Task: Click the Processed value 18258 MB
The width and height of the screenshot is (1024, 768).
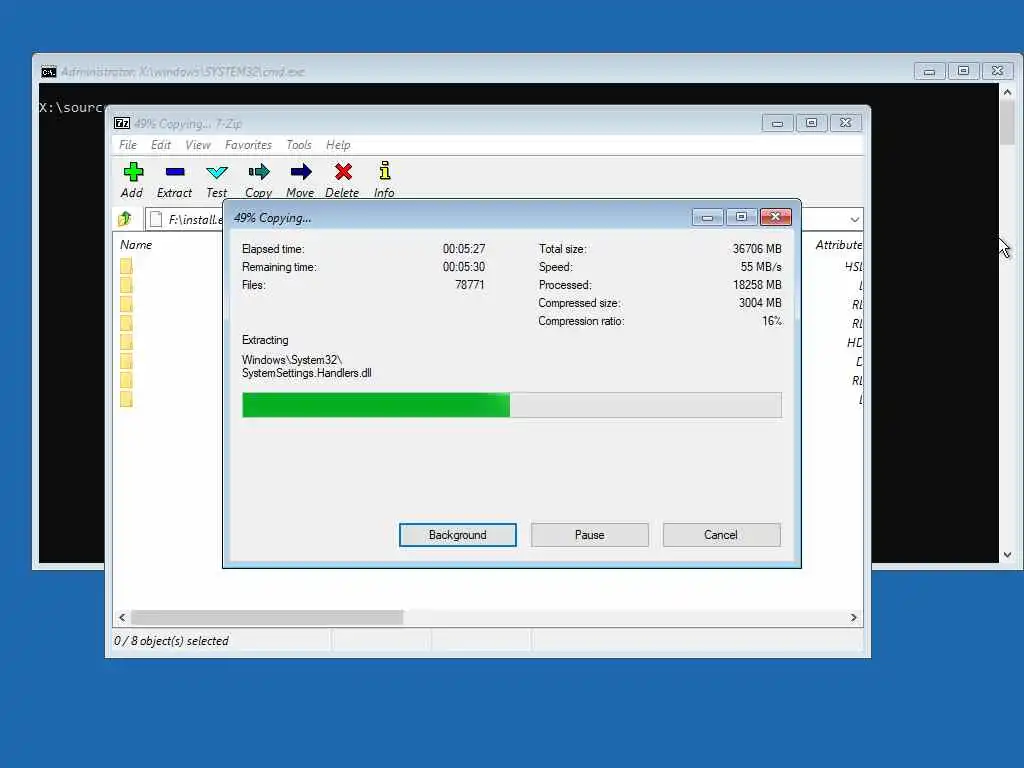Action: tap(757, 285)
